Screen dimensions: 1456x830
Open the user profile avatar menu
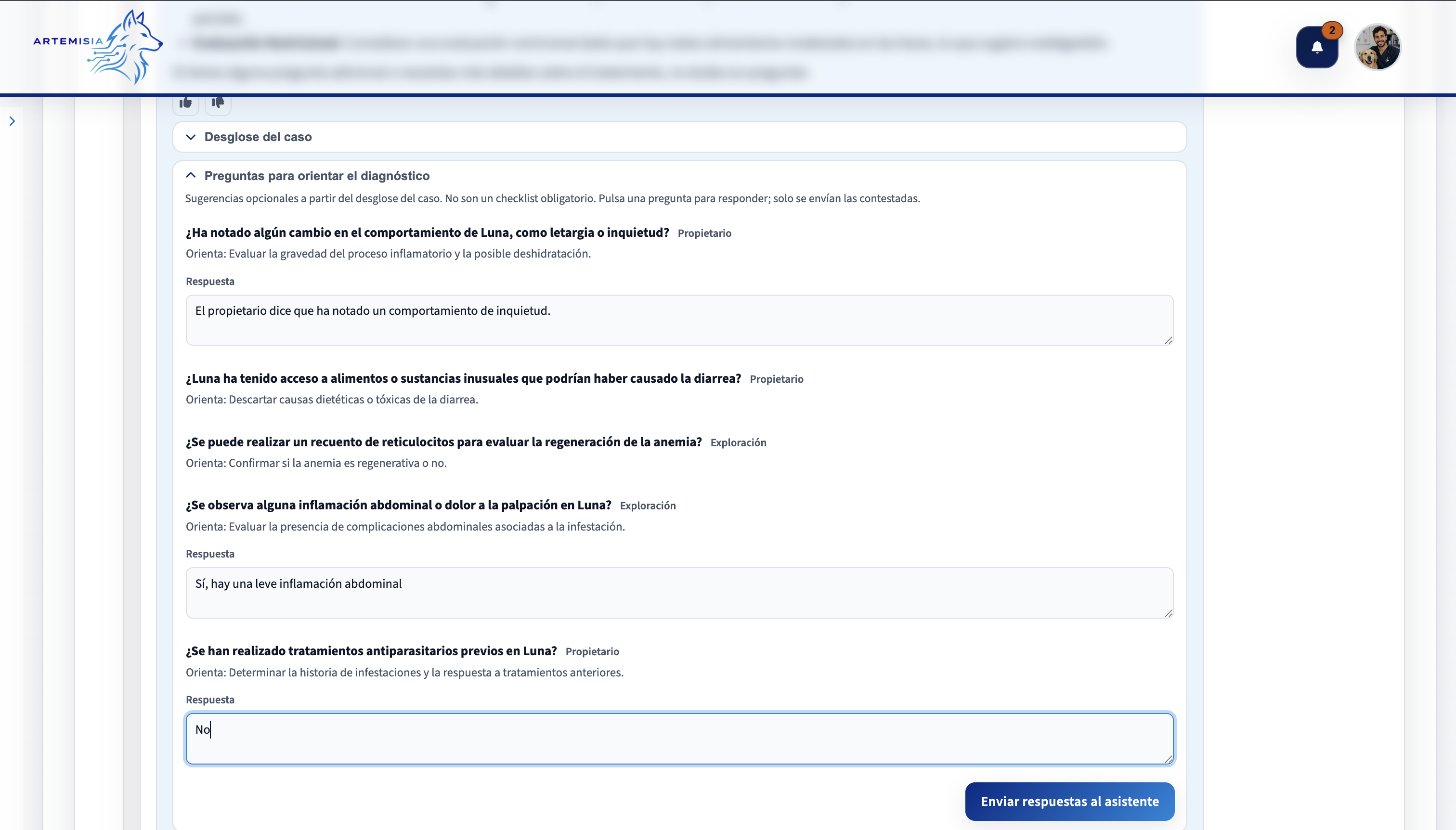(1378, 47)
